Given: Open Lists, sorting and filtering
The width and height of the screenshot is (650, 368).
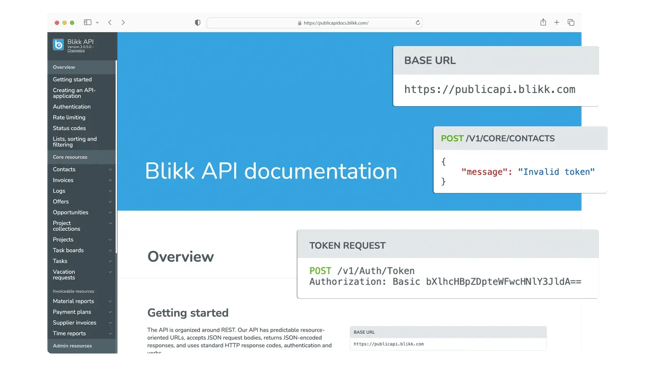Looking at the screenshot, I should pos(75,142).
